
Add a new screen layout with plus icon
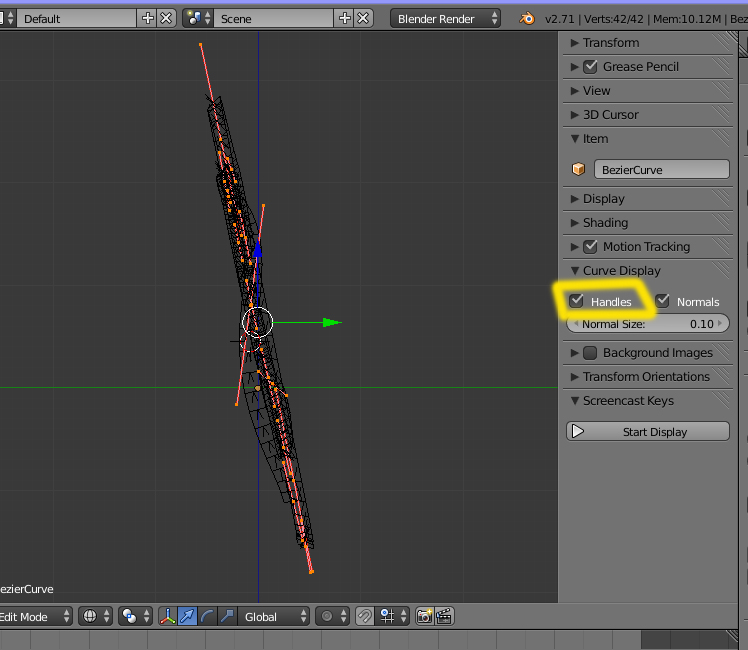148,18
